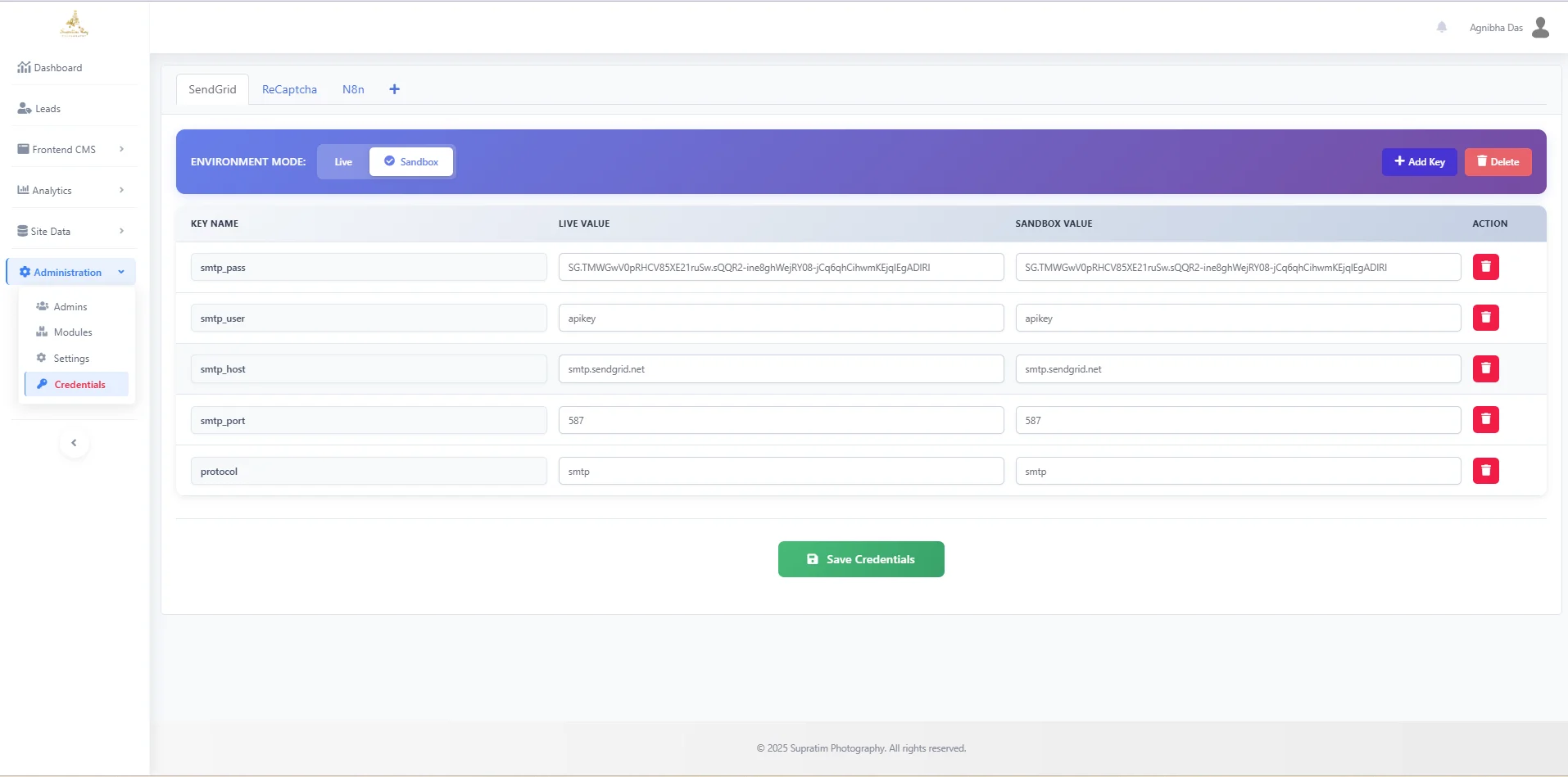Delete the smtp_user key row
Image resolution: width=1568 pixels, height=777 pixels.
pyautogui.click(x=1485, y=318)
